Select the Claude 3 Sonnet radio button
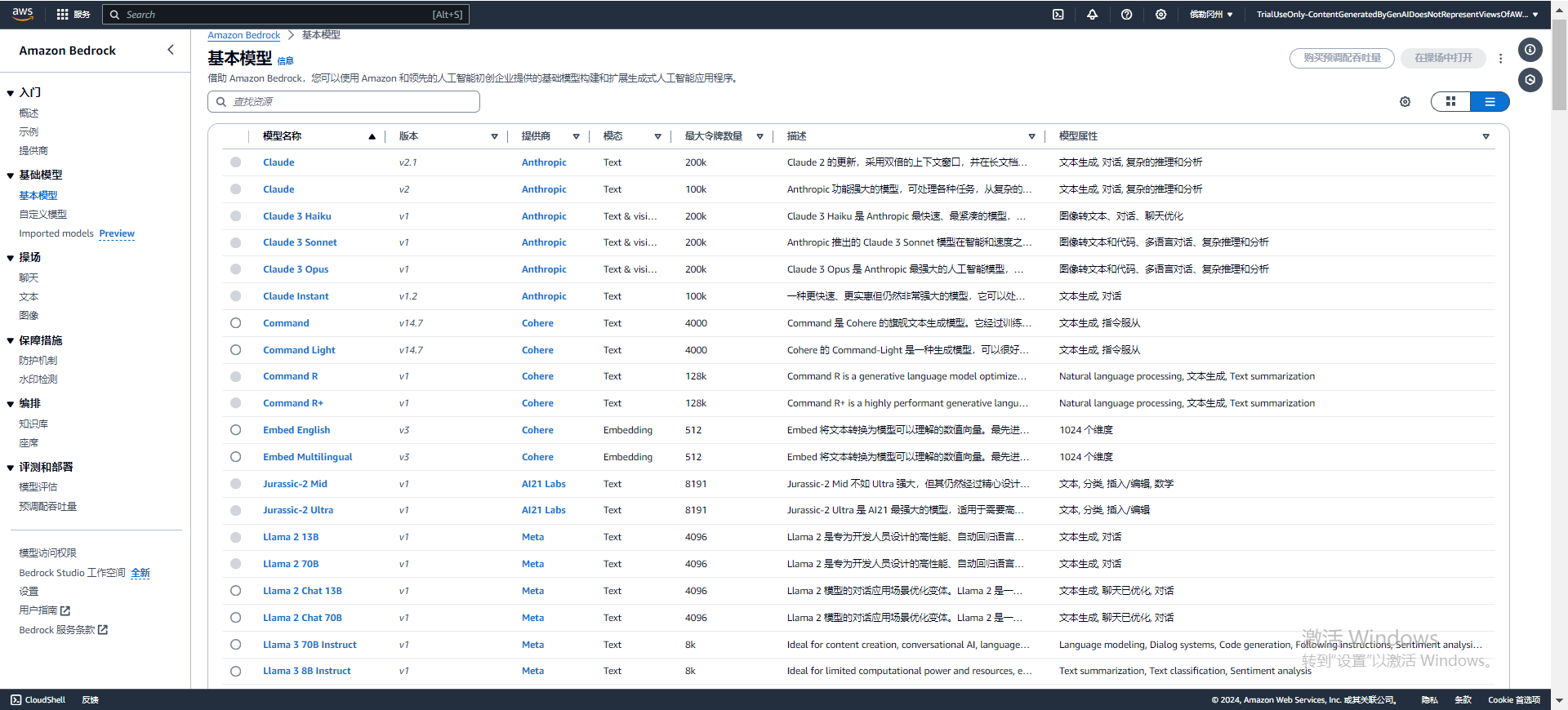The height and width of the screenshot is (710, 1568). (x=235, y=242)
